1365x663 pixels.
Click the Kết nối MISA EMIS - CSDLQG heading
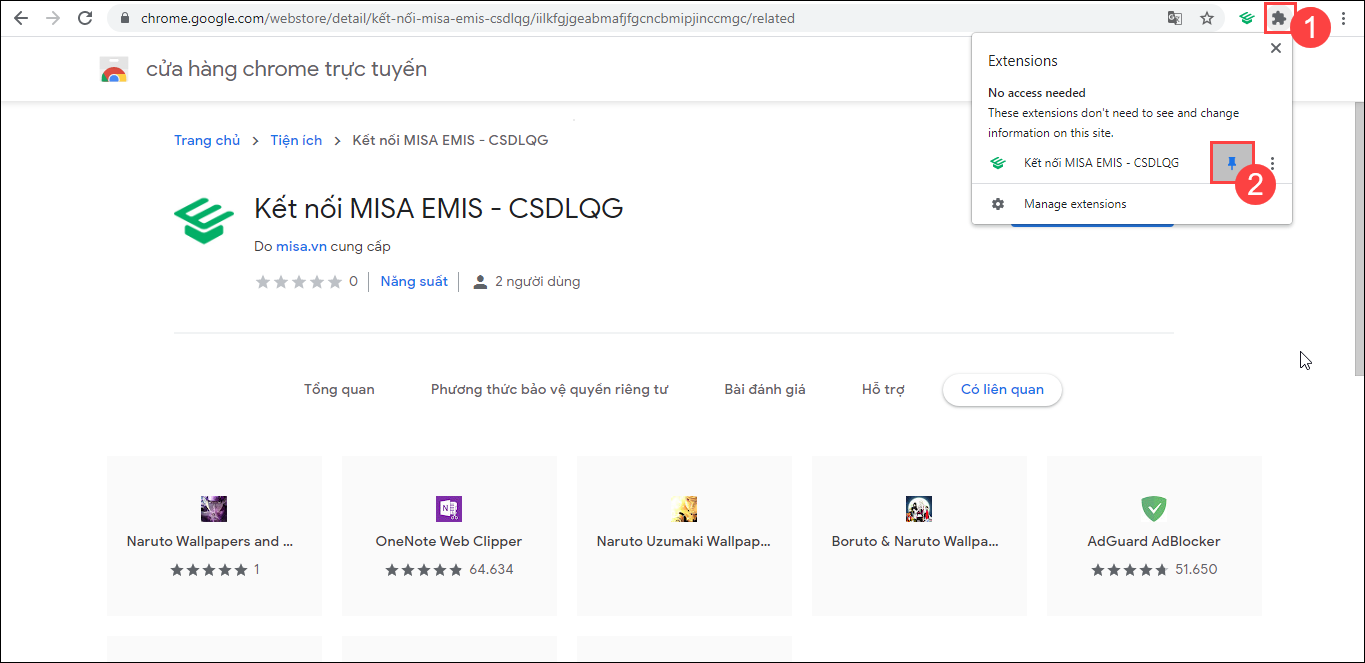[x=439, y=208]
